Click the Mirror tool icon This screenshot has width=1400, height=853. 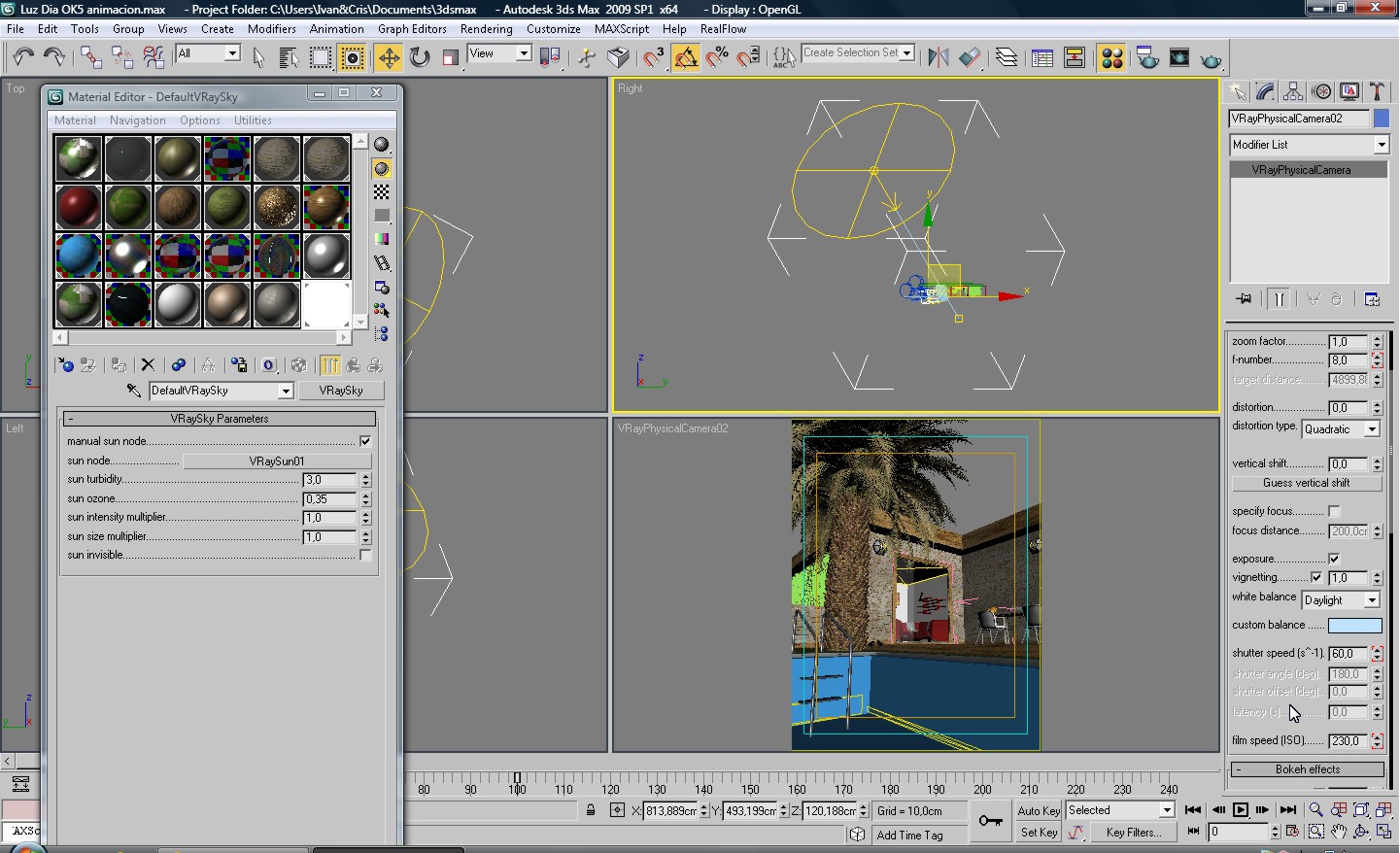point(938,58)
